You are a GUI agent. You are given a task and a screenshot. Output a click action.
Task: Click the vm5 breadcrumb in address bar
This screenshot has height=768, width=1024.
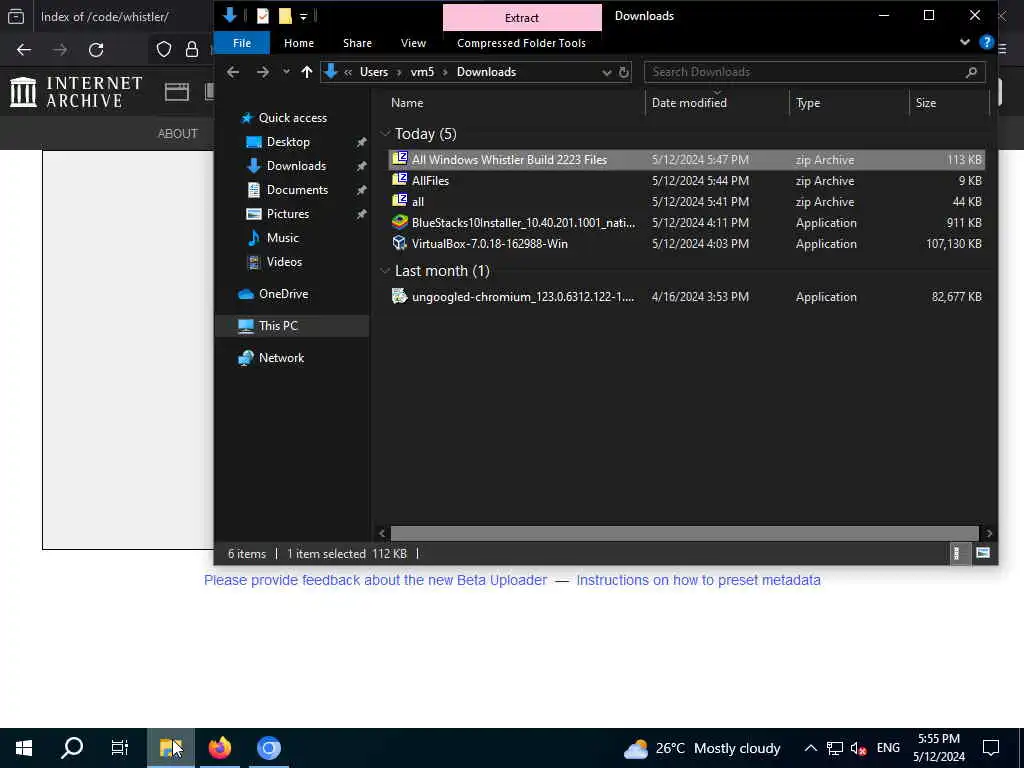422,72
